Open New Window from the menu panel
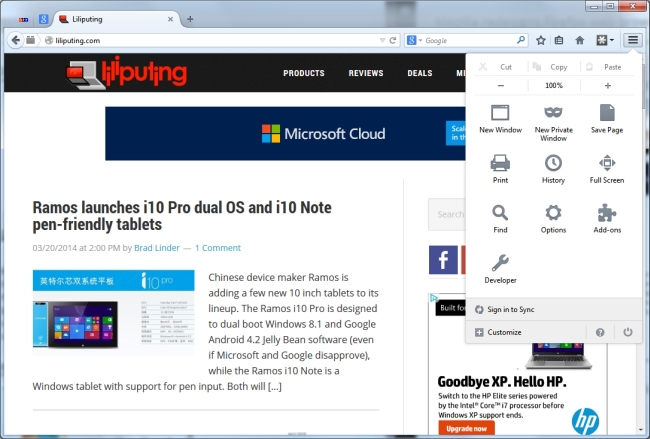This screenshot has width=650, height=439. [500, 119]
